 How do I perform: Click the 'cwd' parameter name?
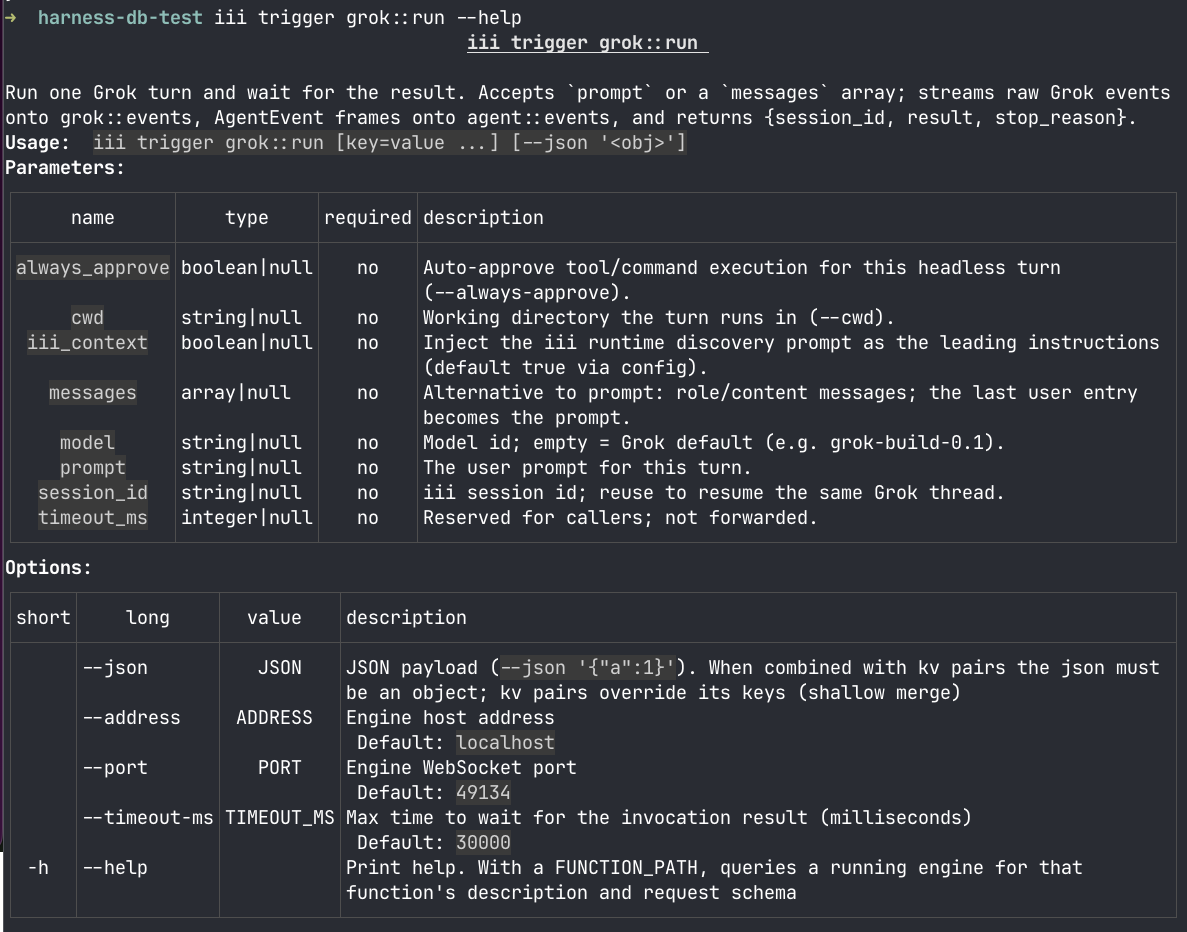(x=87, y=318)
